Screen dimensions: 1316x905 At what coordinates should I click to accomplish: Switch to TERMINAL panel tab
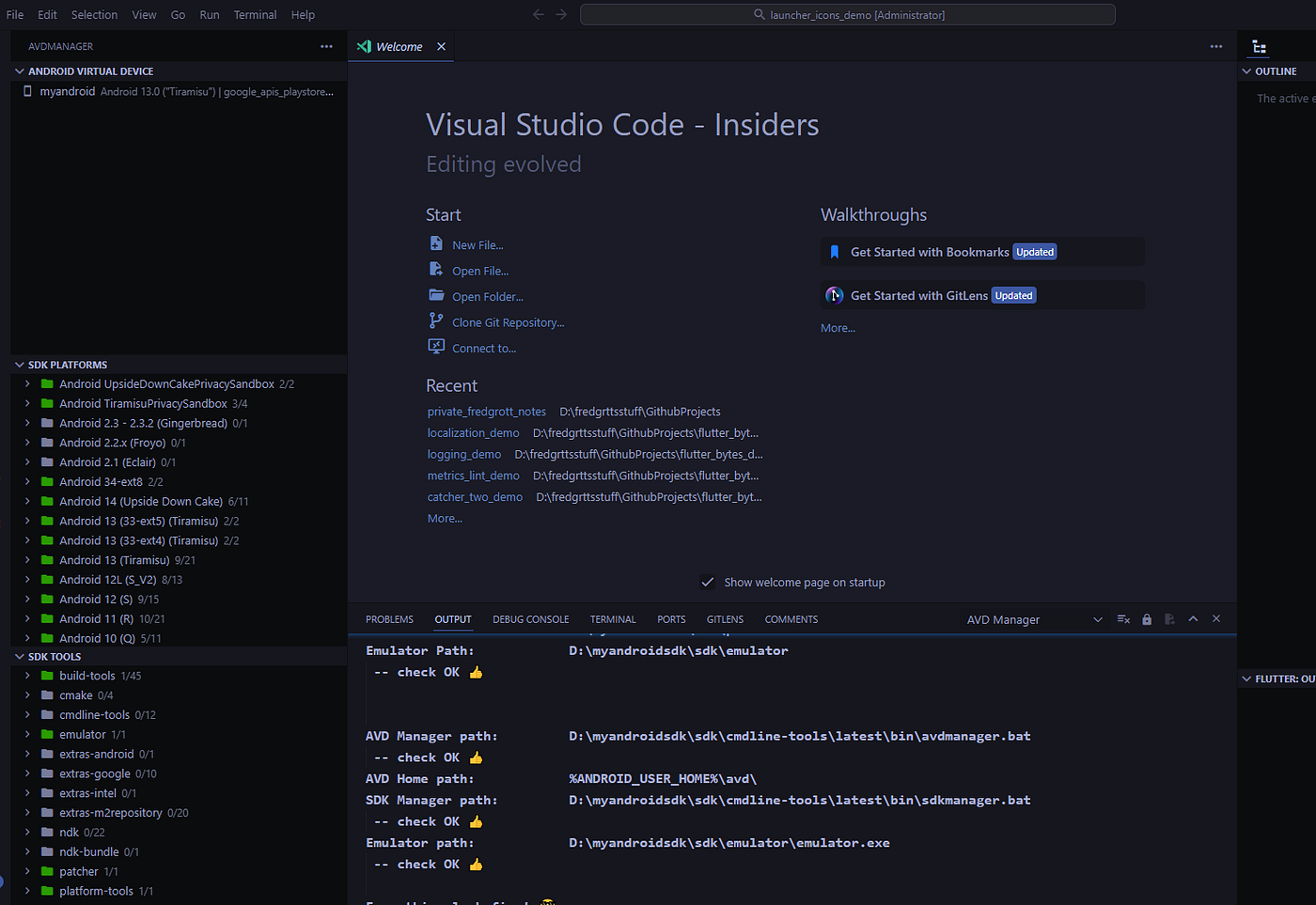coord(613,619)
